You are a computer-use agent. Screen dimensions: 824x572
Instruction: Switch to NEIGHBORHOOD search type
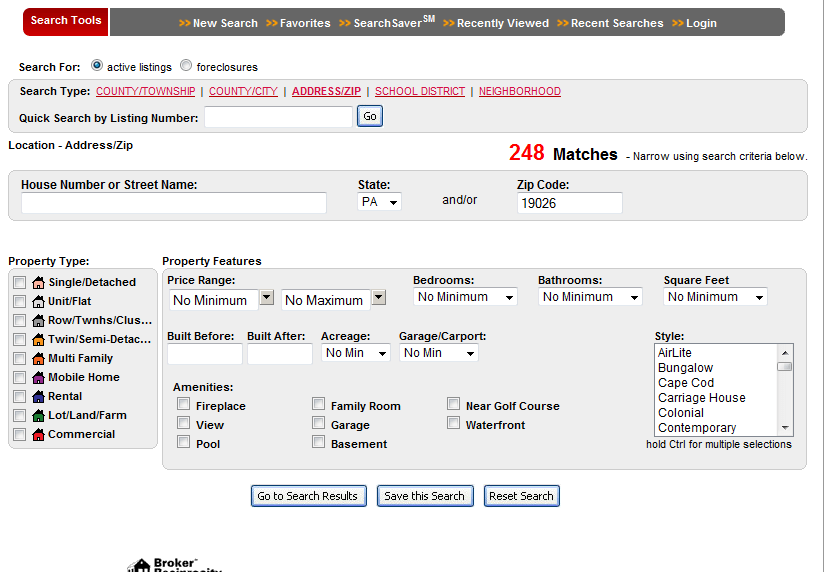tap(520, 91)
